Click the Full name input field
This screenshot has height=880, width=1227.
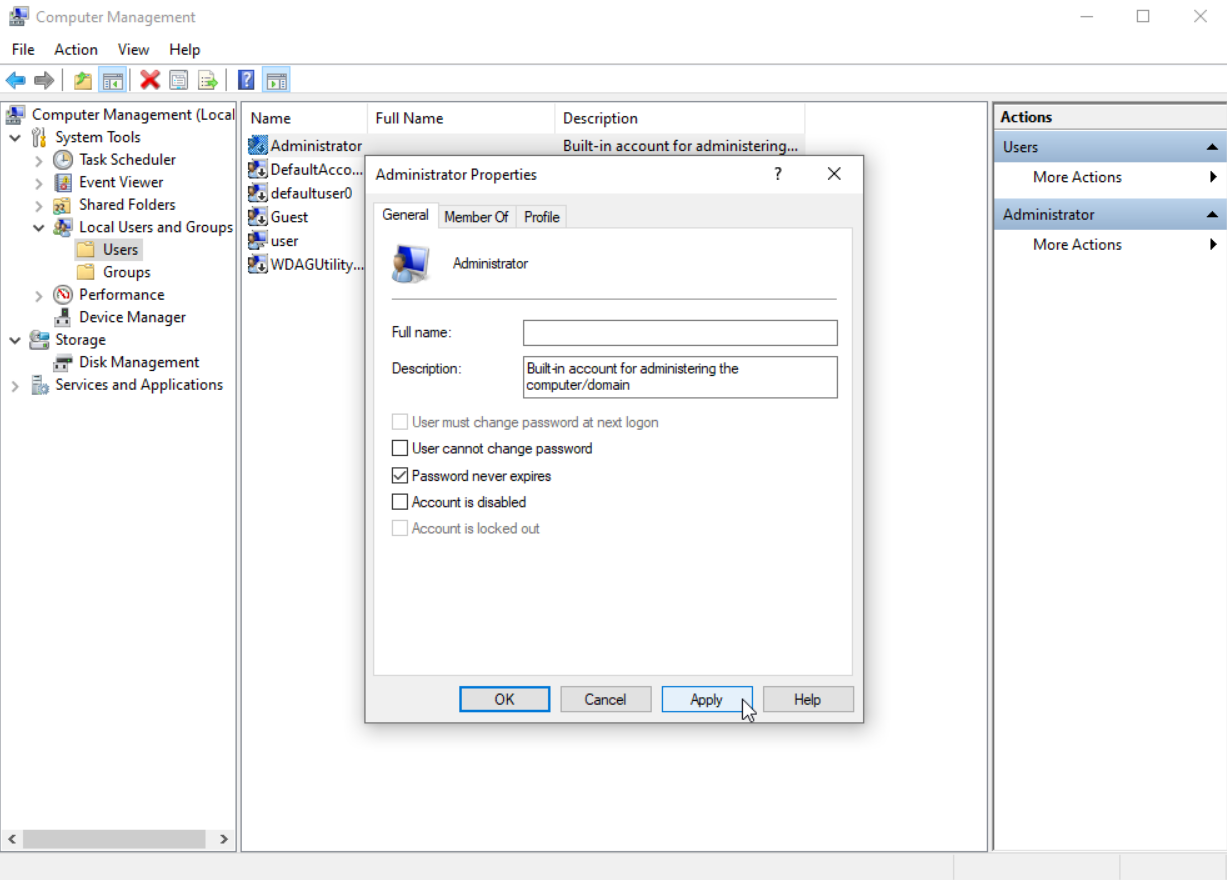click(680, 333)
